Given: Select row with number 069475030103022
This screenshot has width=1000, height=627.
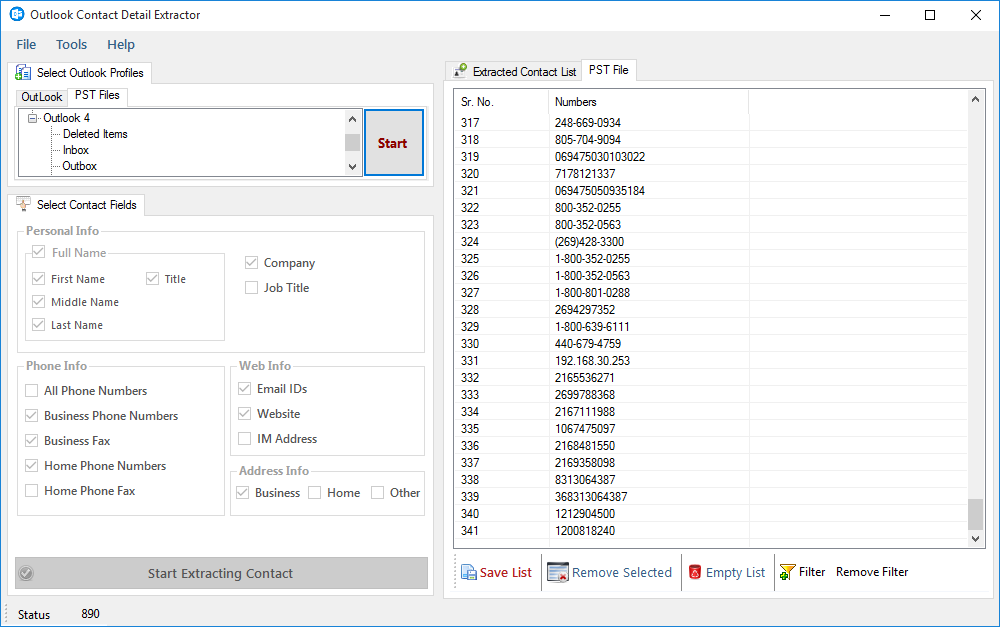Looking at the screenshot, I should (711, 156).
